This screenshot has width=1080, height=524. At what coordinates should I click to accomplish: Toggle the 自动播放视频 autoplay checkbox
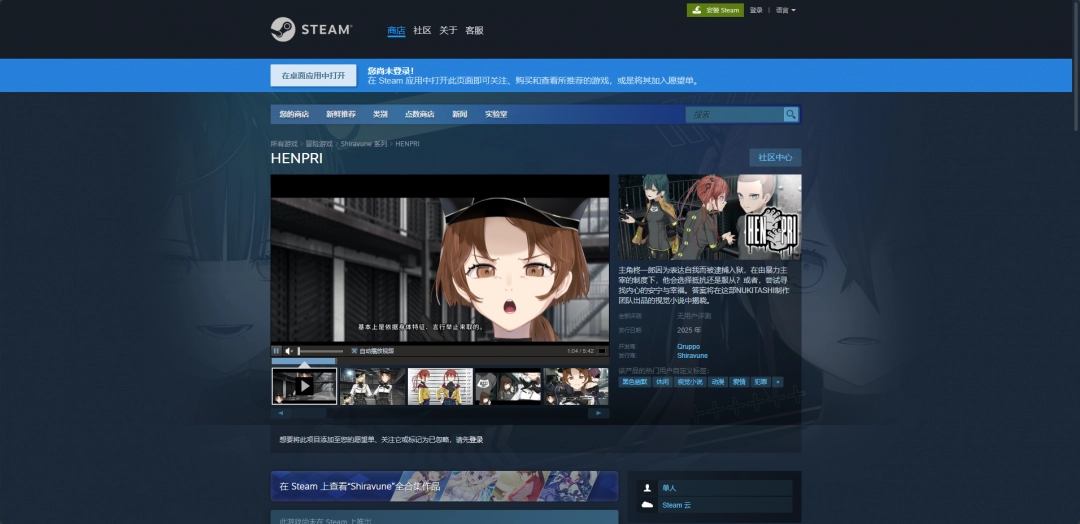pos(354,351)
